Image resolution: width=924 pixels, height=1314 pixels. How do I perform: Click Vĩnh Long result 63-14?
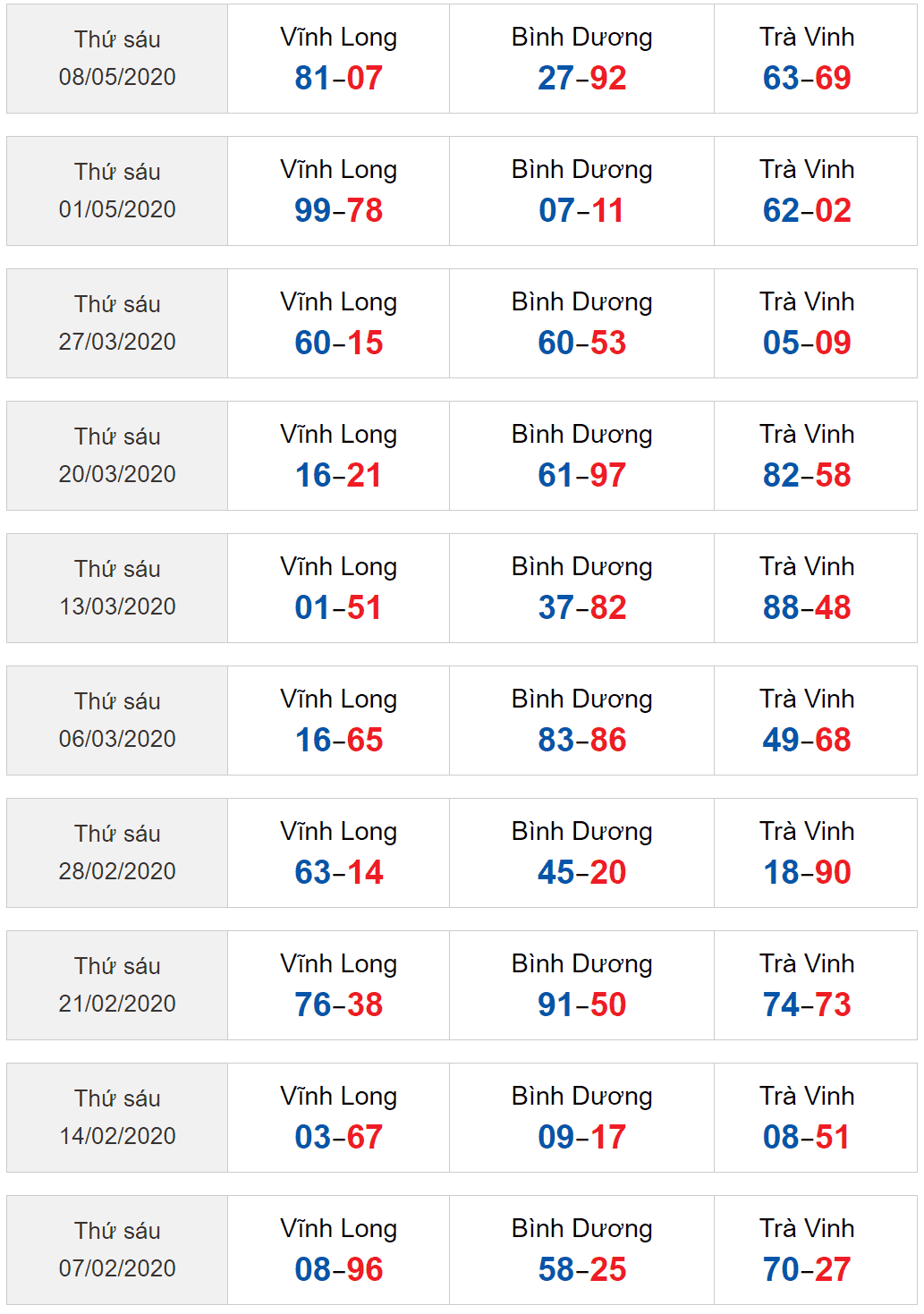point(339,872)
